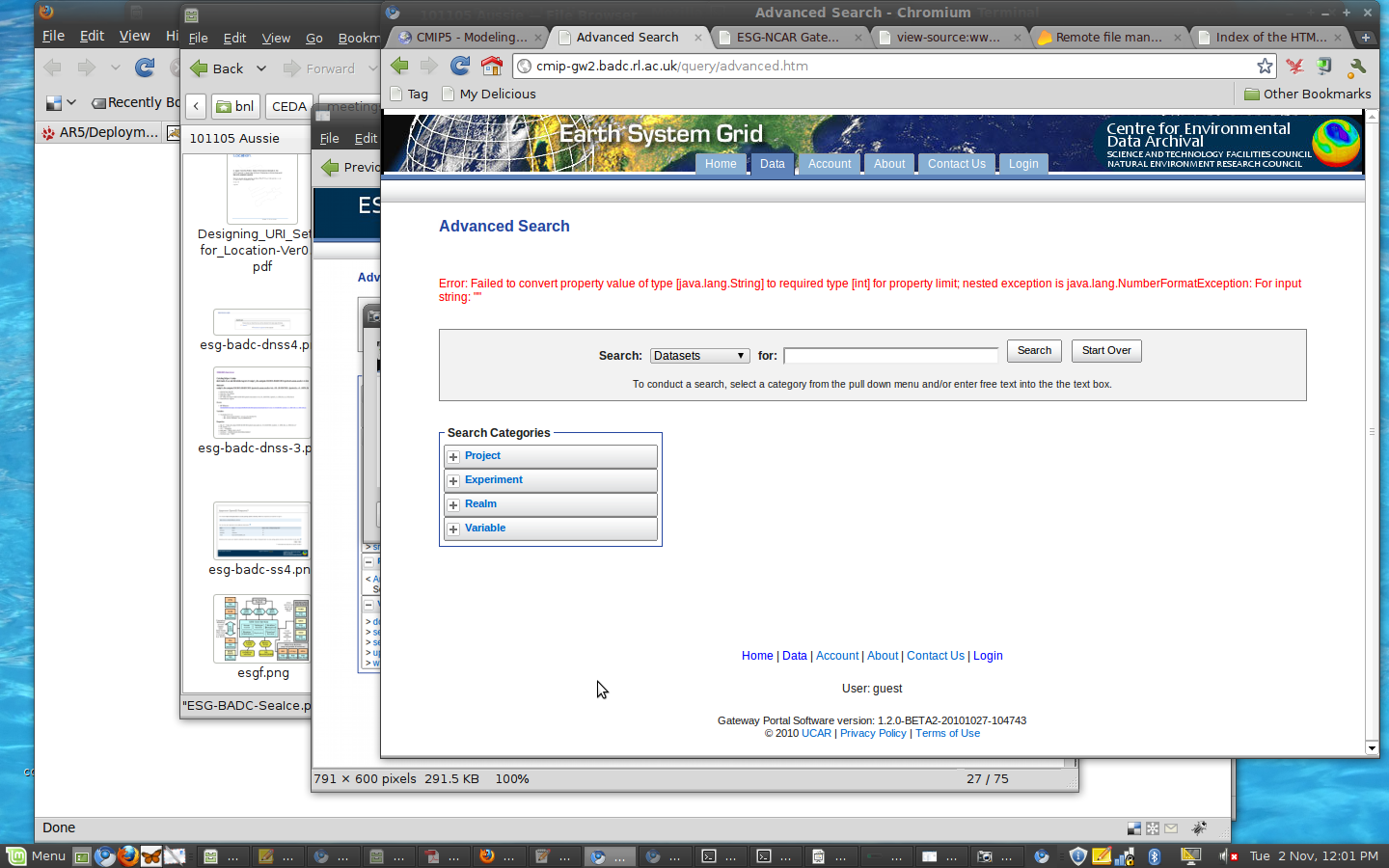
Task: Click the search text input field
Action: click(890, 356)
